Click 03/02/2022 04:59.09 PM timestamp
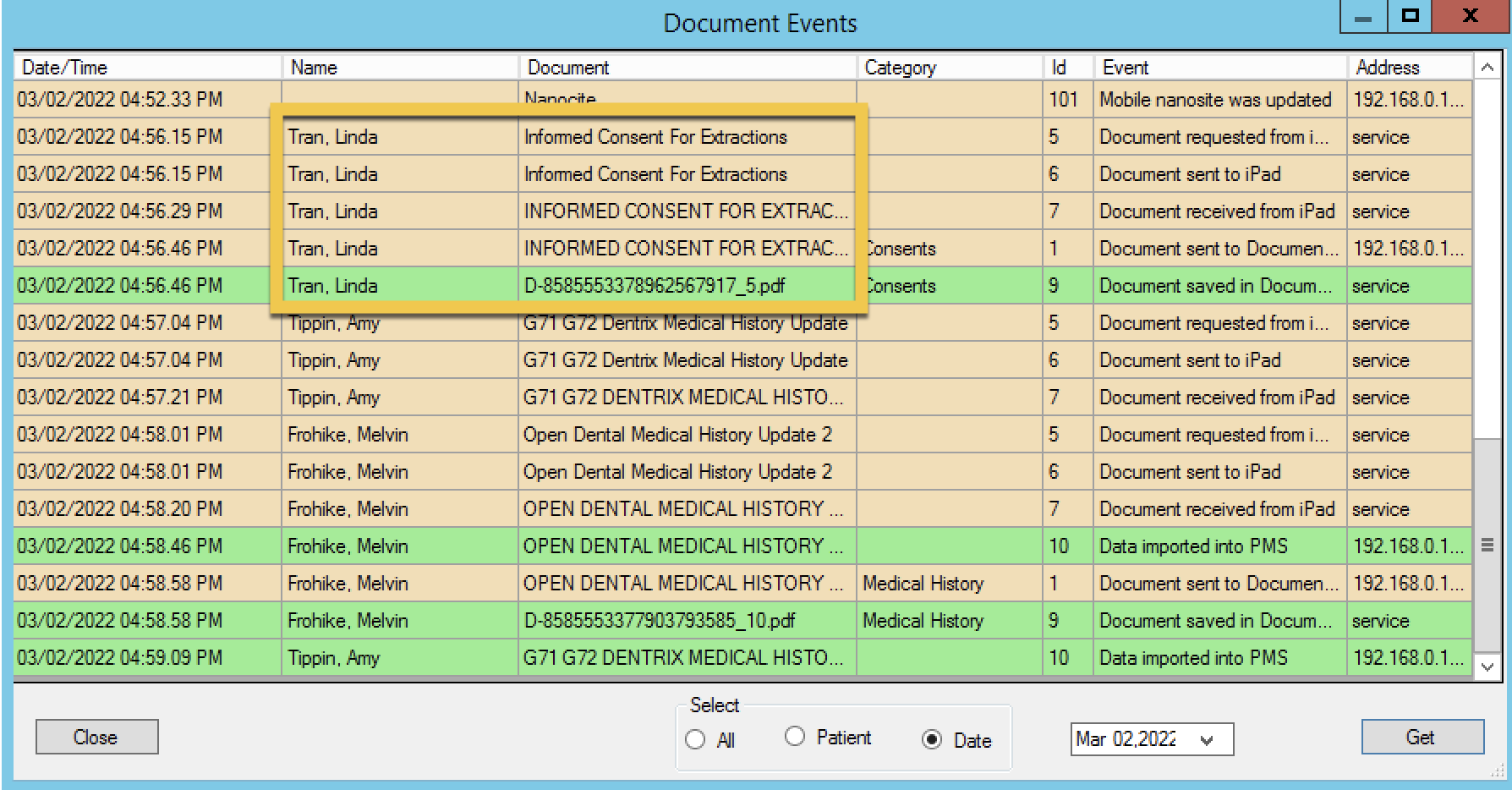Screen dimensions: 1512x790 pyautogui.click(x=119, y=658)
